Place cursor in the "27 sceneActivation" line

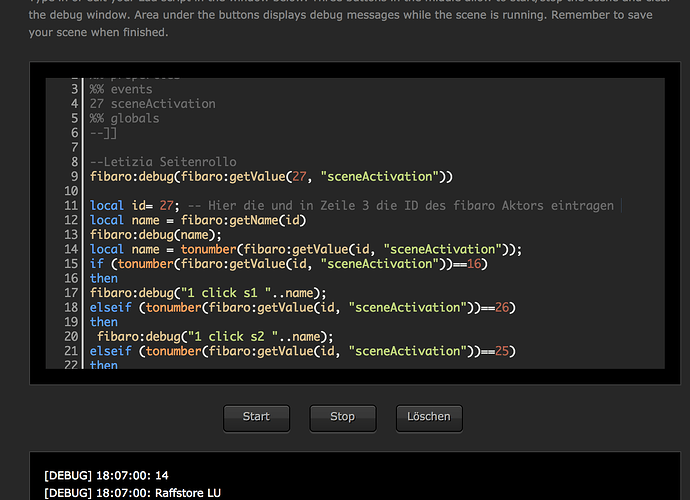(x=152, y=104)
